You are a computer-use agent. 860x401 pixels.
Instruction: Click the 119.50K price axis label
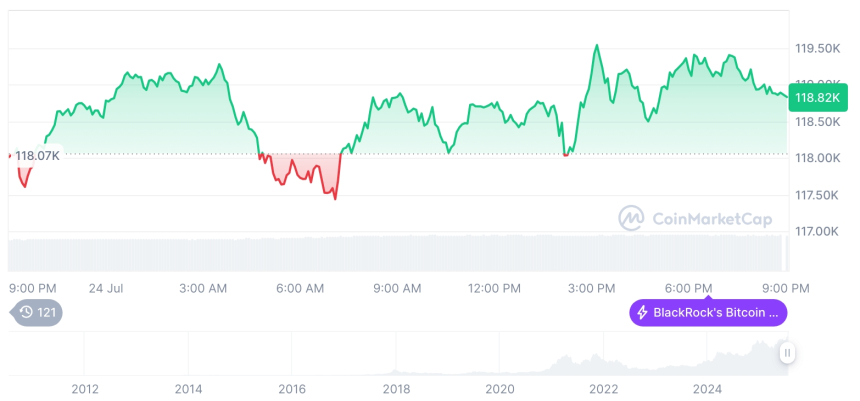coord(817,48)
